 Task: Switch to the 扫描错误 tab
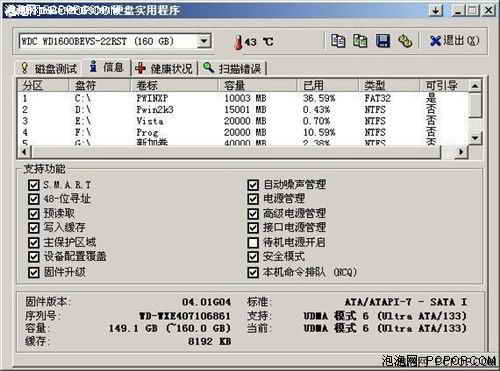232,69
